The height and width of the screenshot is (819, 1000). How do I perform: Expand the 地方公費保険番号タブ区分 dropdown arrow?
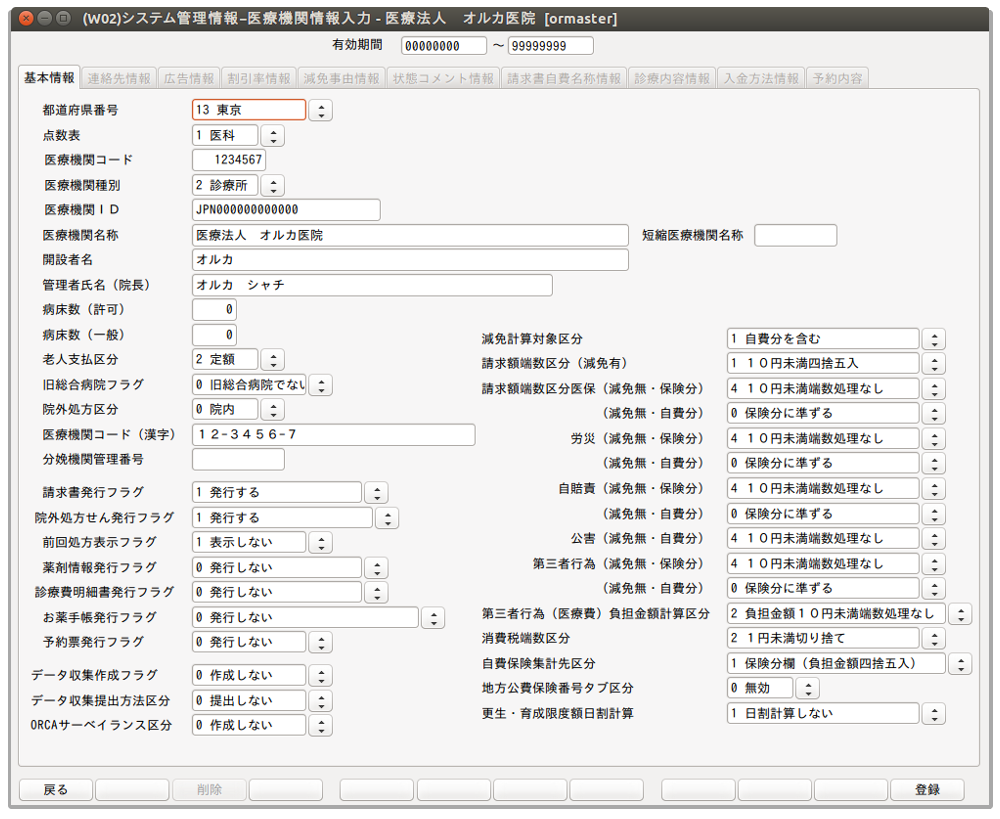coord(808,688)
